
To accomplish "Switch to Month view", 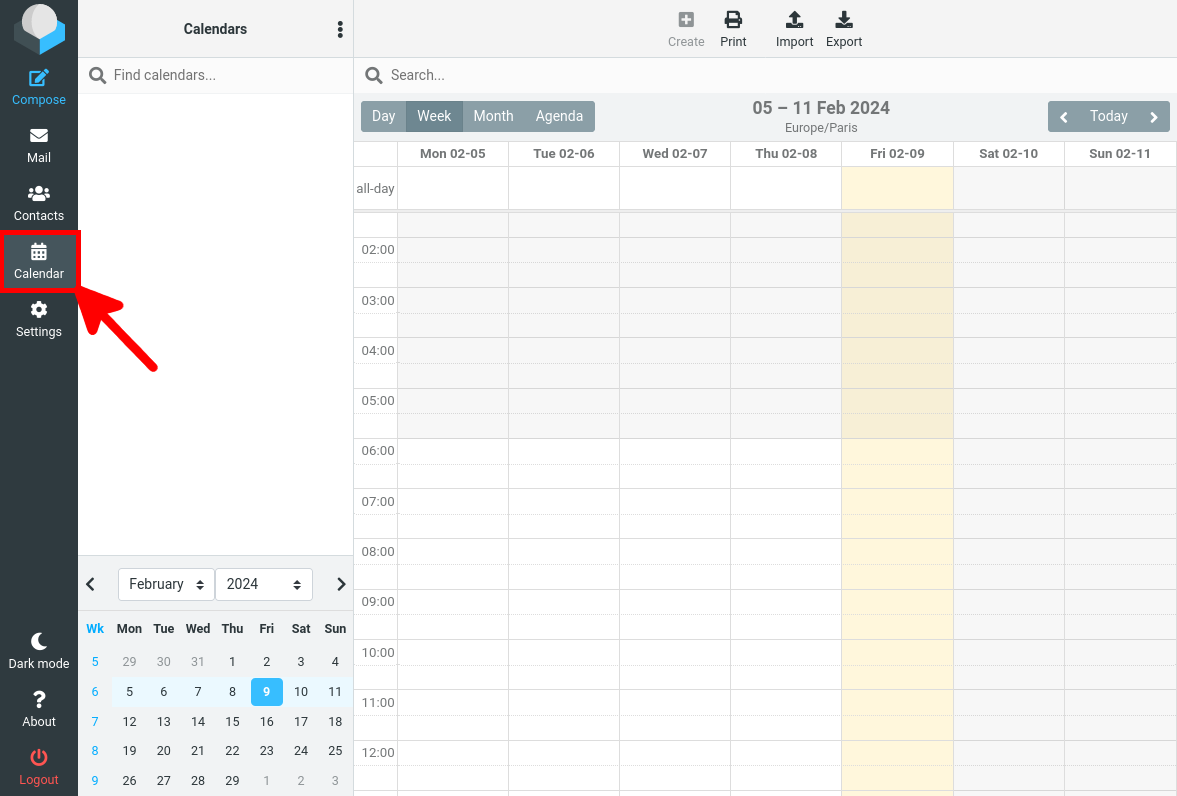I will (493, 116).
